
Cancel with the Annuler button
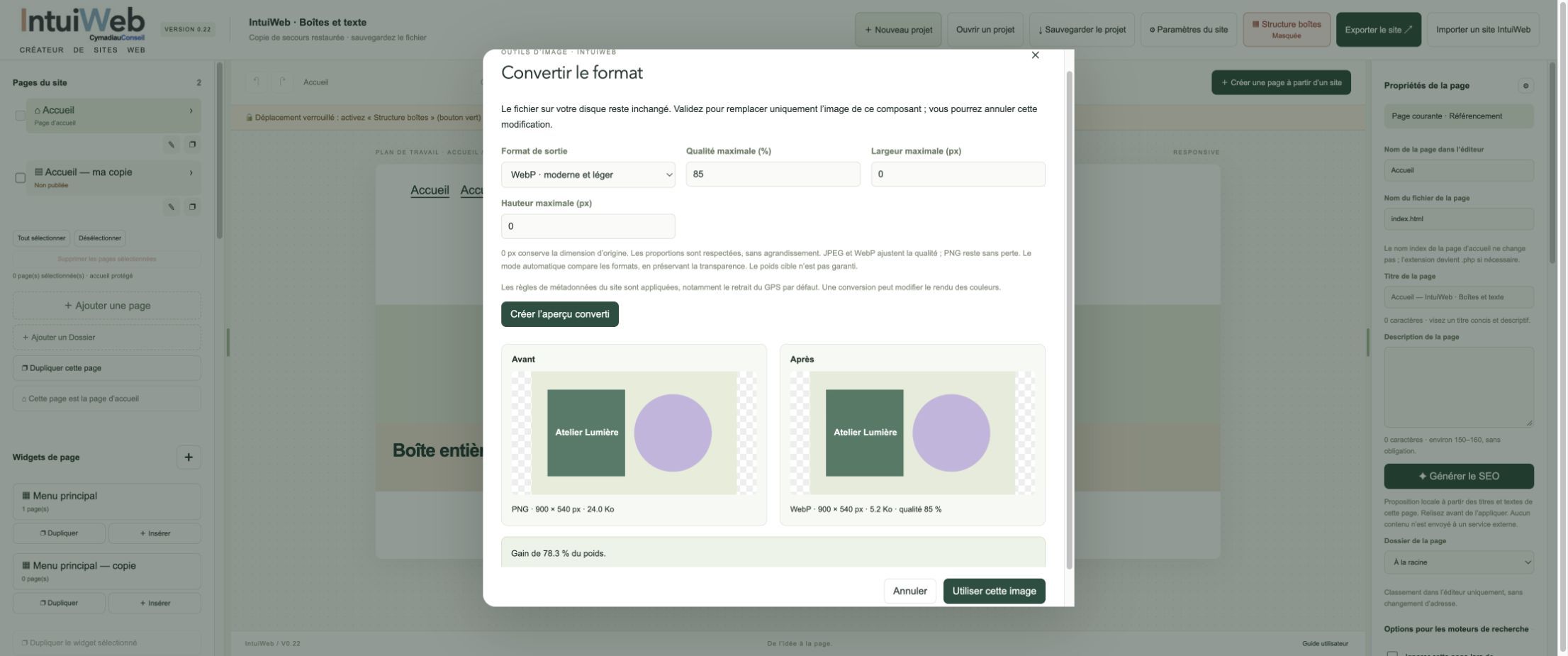point(909,591)
